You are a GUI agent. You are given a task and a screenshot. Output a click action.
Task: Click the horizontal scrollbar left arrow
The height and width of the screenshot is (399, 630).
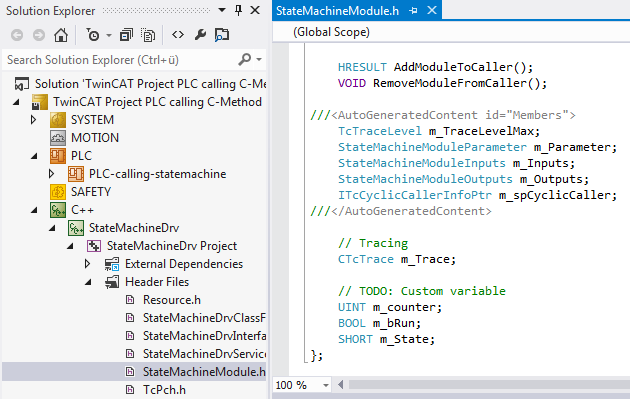[341, 385]
